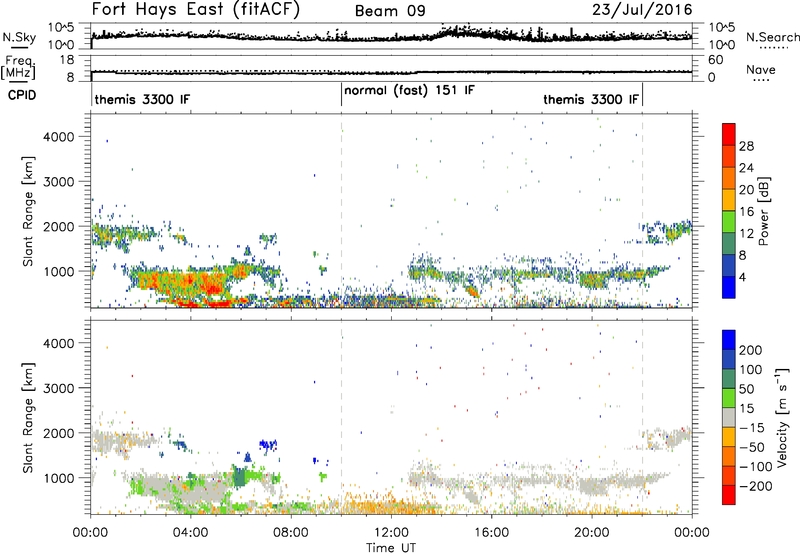
Task: Click the 'Beam 09' label
Action: 390,11
